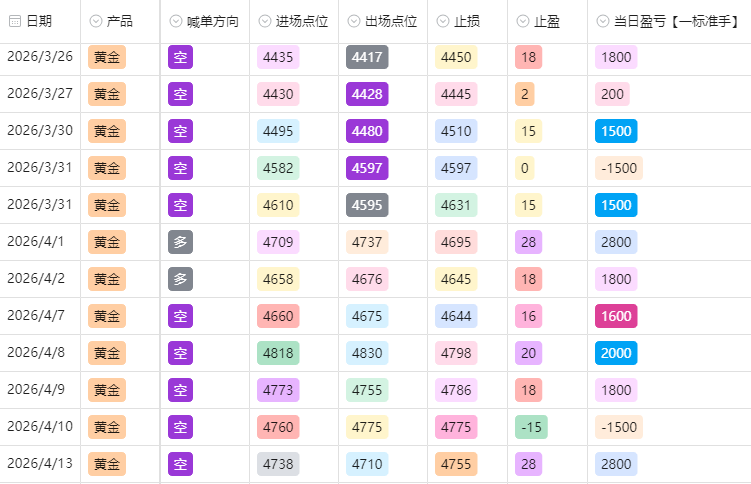Click the circle icon beside 喊单方向 header
The width and height of the screenshot is (751, 484).
(x=176, y=21)
